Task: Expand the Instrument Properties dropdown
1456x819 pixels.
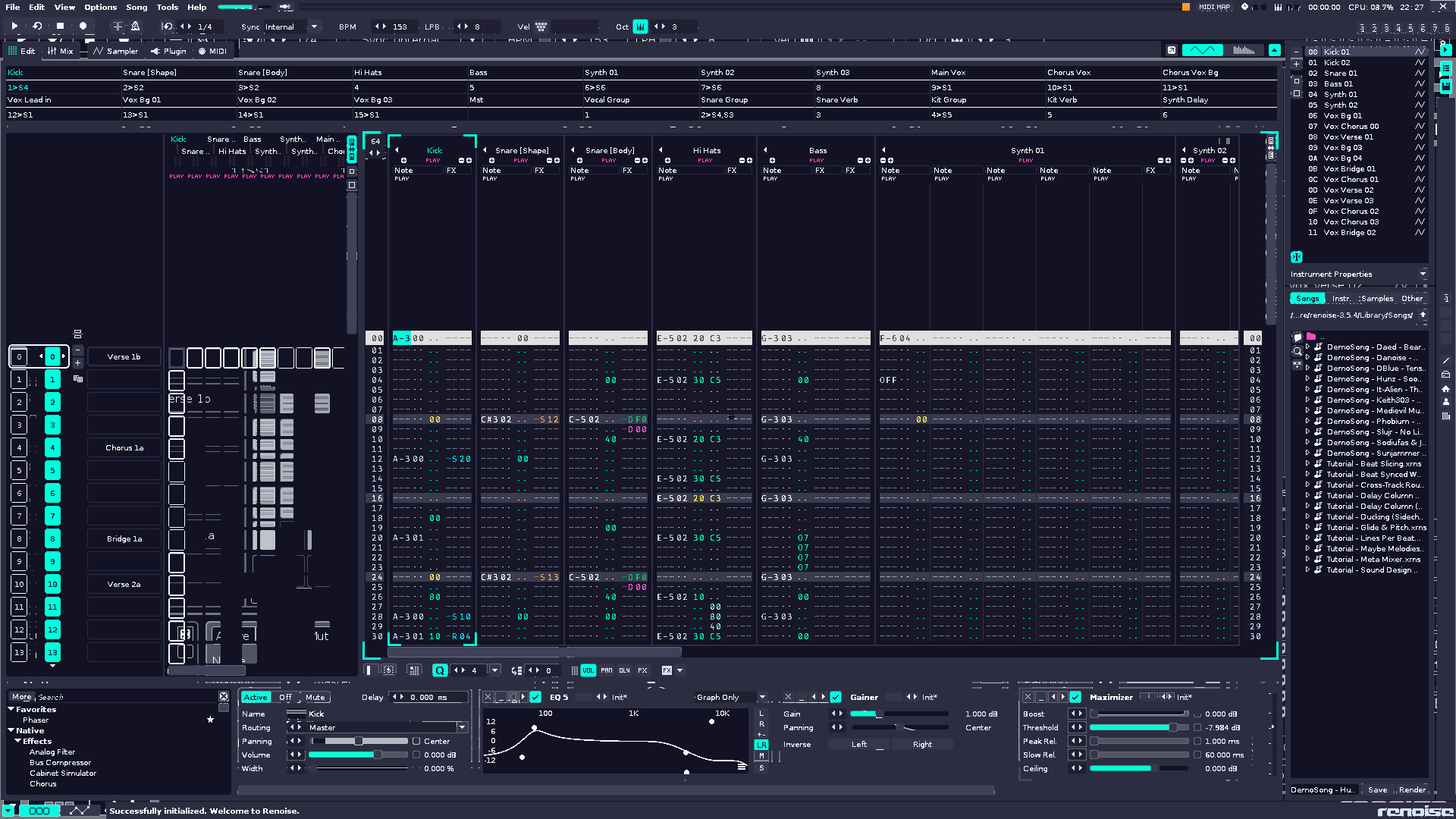Action: 1423,274
